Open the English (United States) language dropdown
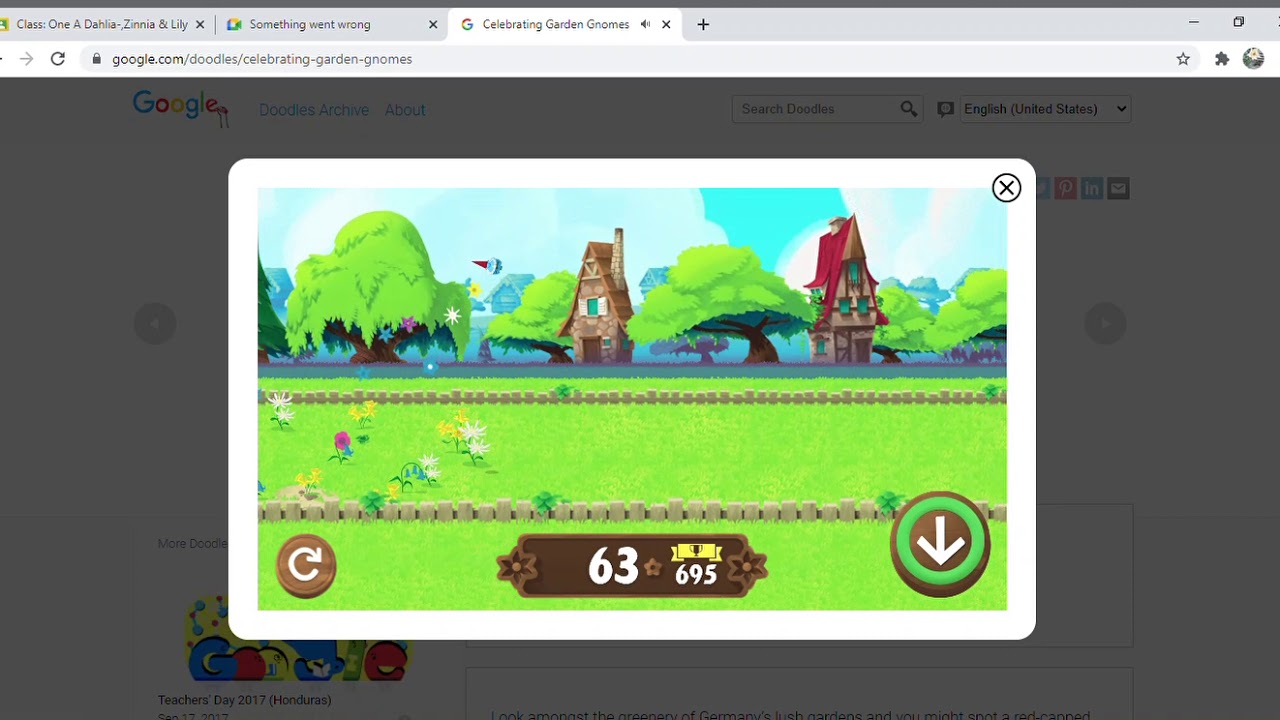 (x=1045, y=109)
